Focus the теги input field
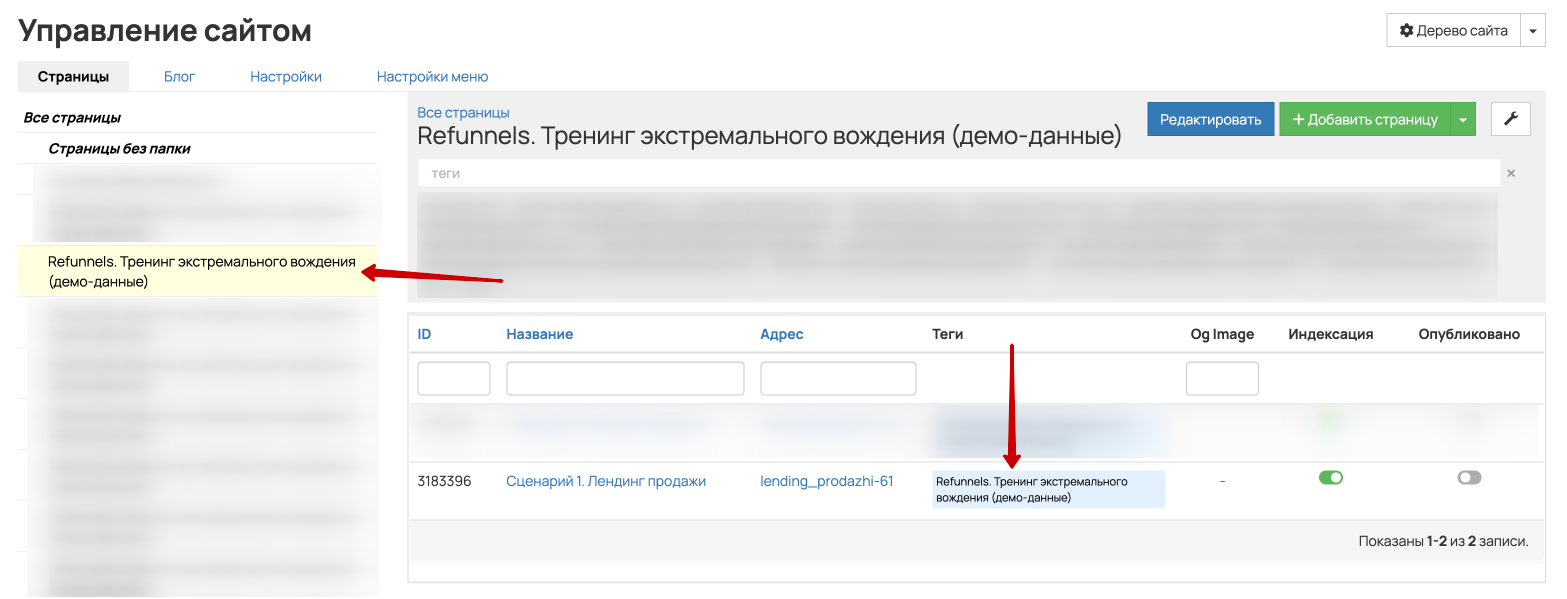 [959, 173]
